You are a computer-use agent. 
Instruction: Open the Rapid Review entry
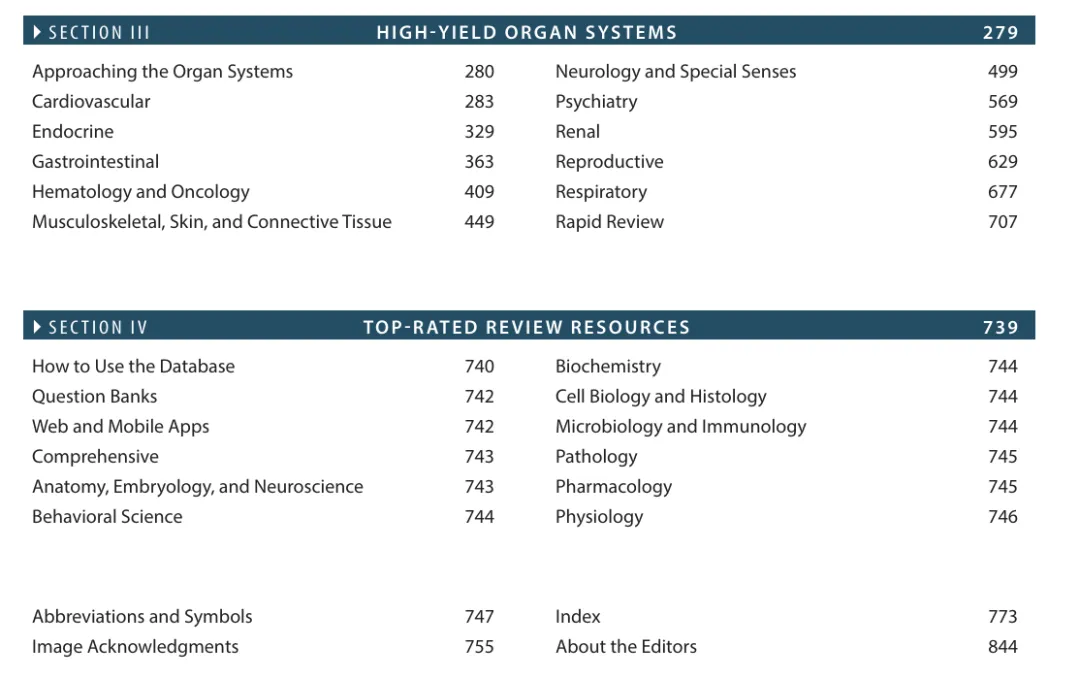point(610,222)
